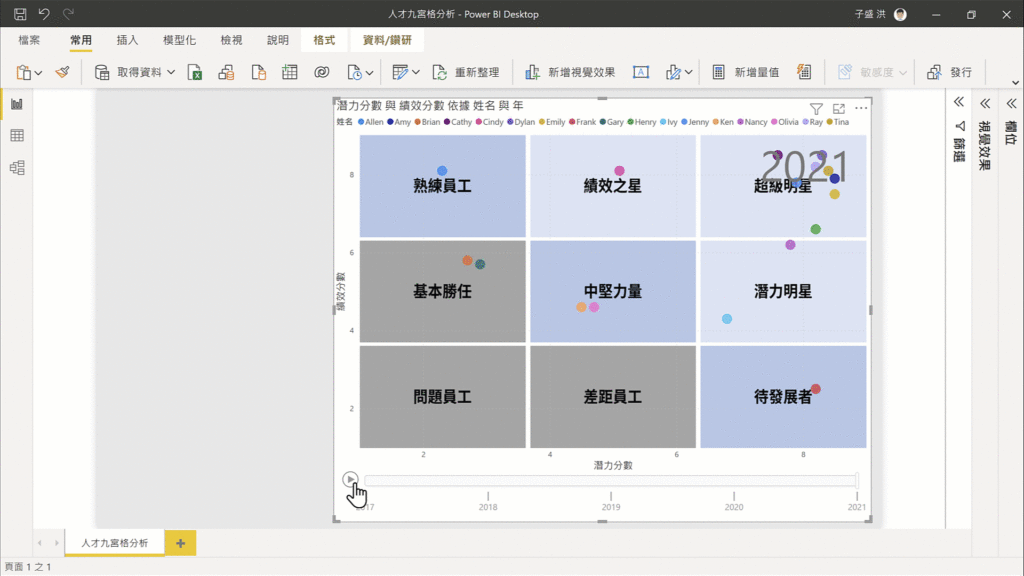The width and height of the screenshot is (1024, 576).
Task: Click the 2019 timeline marker
Action: tap(611, 502)
